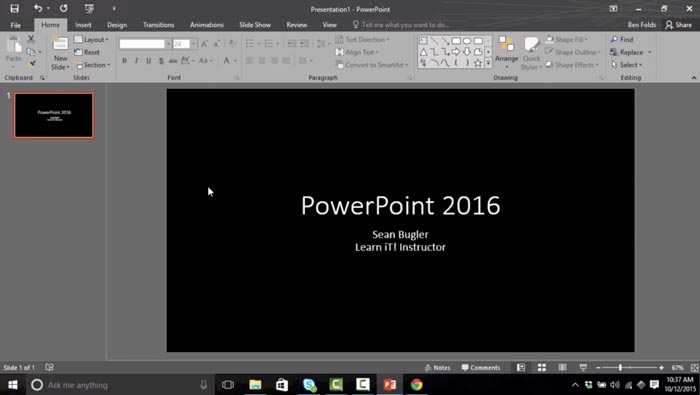Switch to the Insert tab
The height and width of the screenshot is (395, 700).
tap(83, 25)
